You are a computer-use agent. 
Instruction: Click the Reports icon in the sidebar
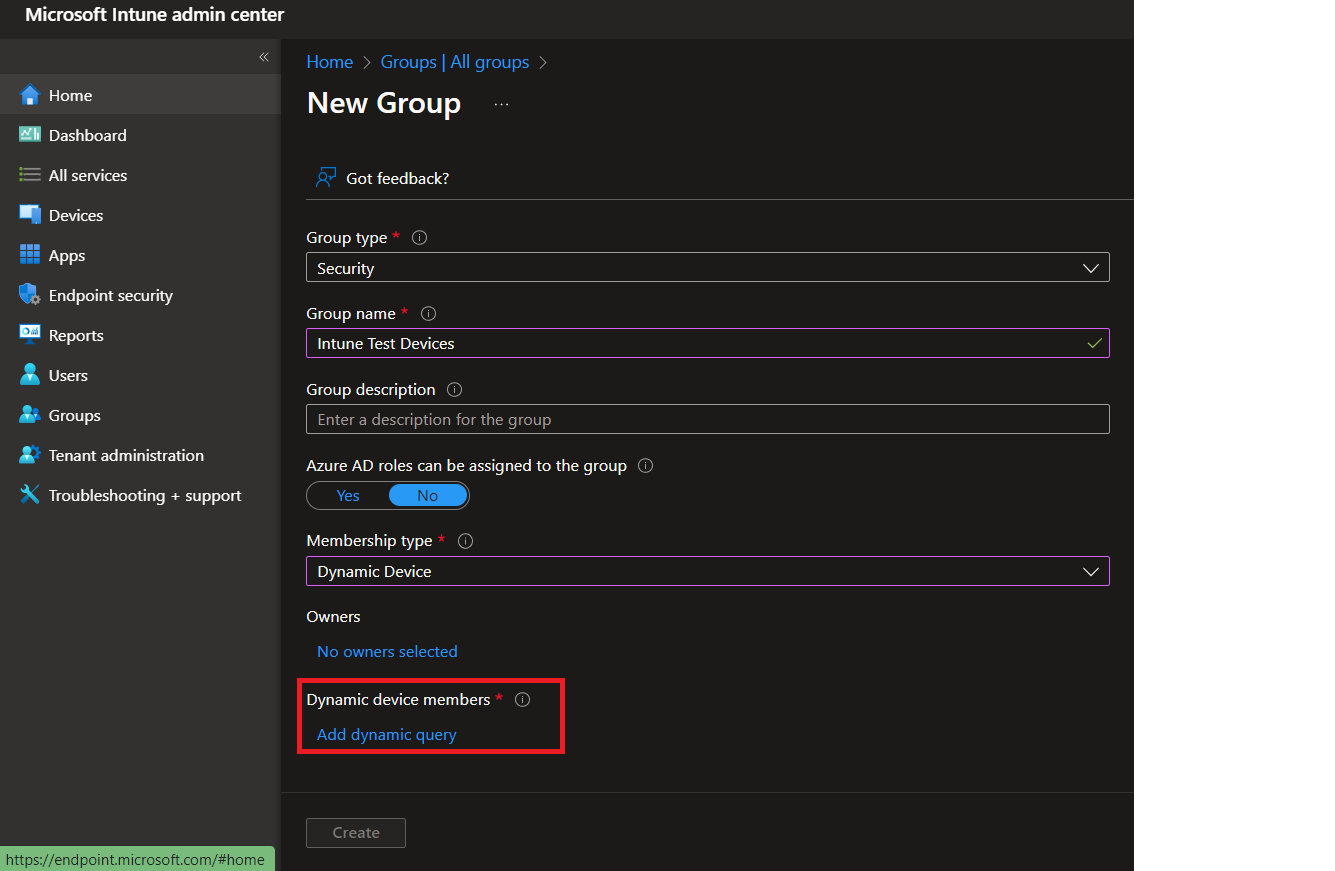(32, 335)
